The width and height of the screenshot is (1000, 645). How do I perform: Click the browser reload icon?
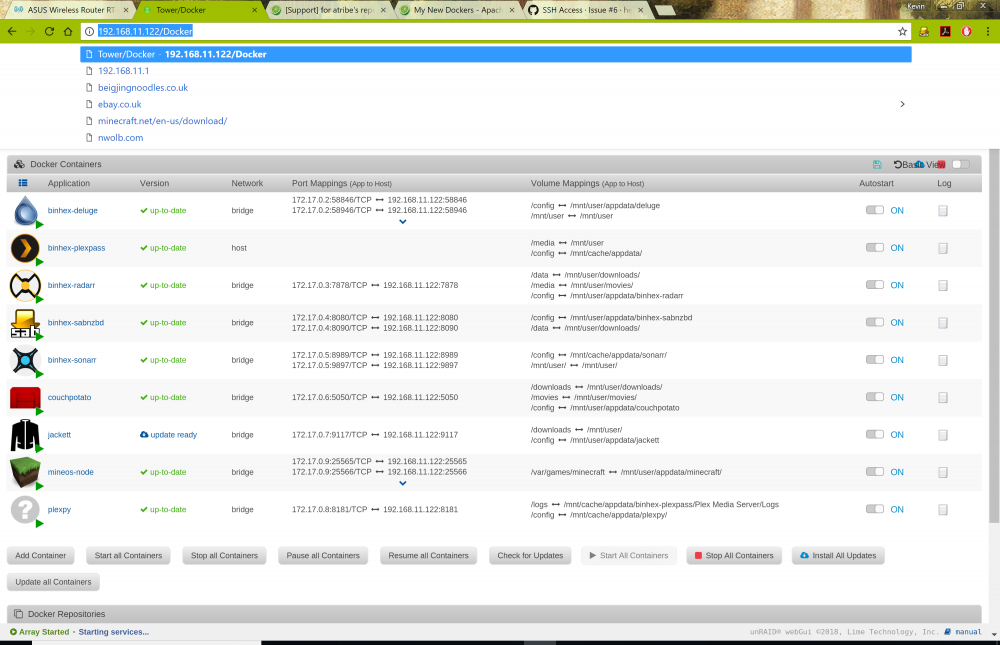point(49,31)
